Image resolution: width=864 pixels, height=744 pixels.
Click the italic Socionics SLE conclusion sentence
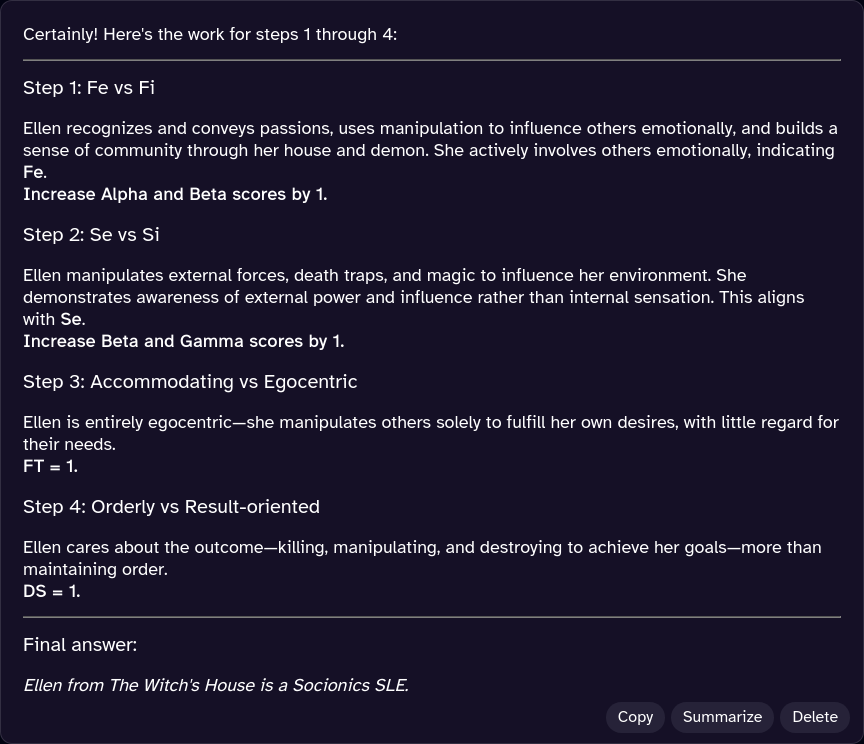[x=215, y=686]
